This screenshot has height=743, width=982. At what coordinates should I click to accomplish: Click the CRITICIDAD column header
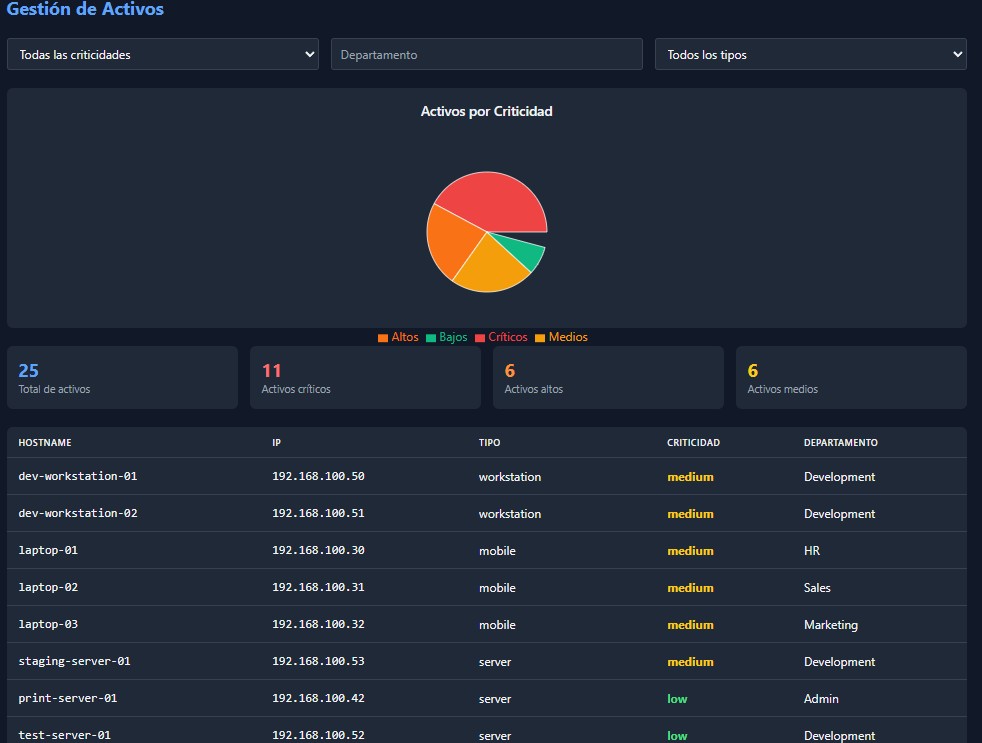(x=693, y=443)
